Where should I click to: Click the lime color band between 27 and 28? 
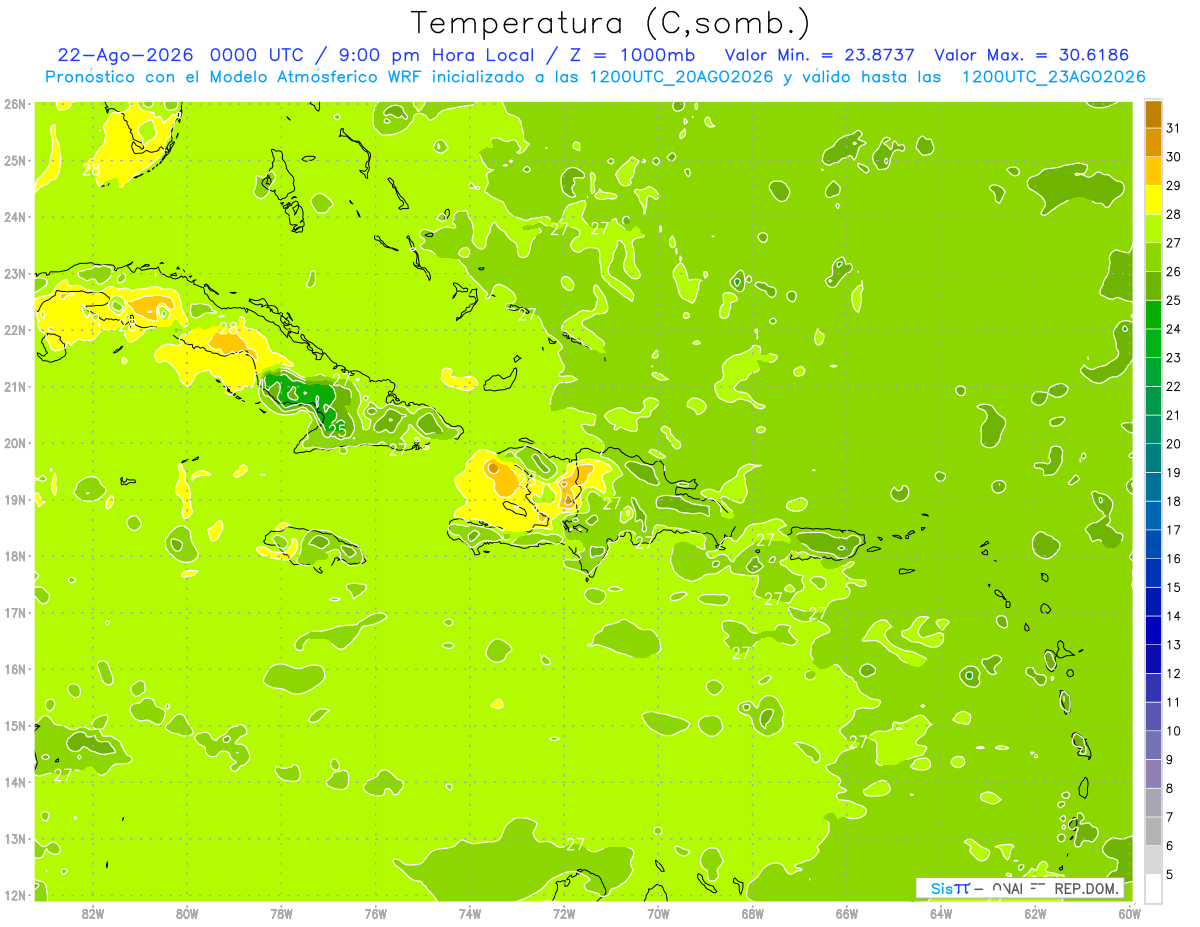point(1153,229)
